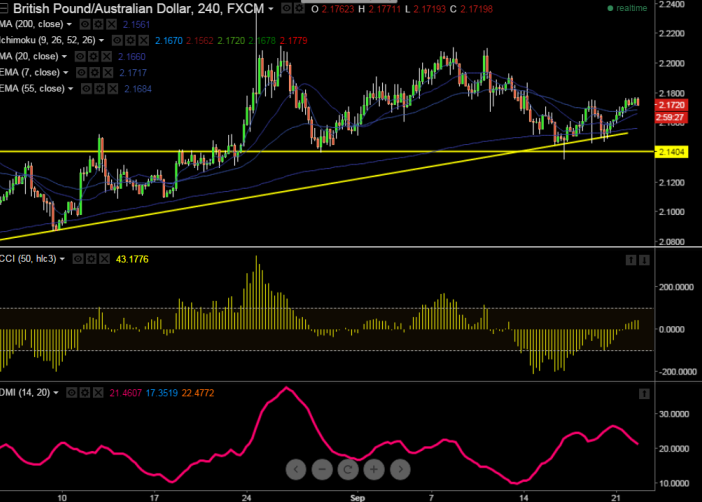Hide the MA (20, close) indicator
This screenshot has height=502, width=702.
tap(80, 56)
